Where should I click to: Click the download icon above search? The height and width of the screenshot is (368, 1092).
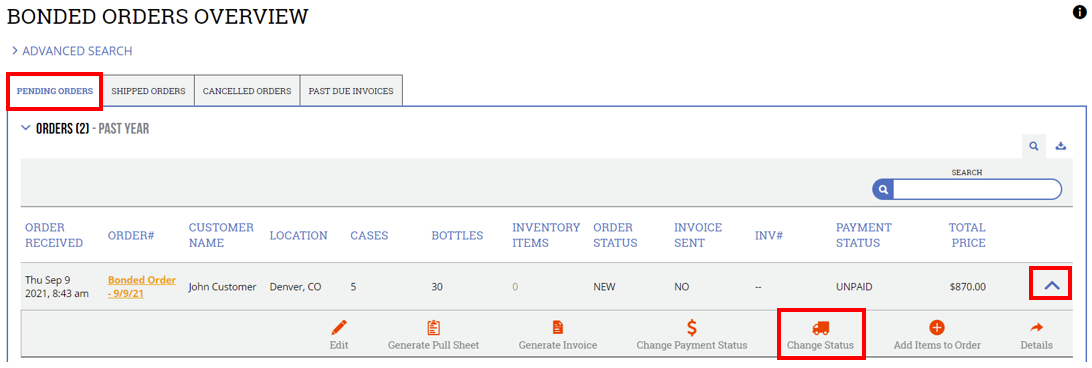(x=1061, y=146)
